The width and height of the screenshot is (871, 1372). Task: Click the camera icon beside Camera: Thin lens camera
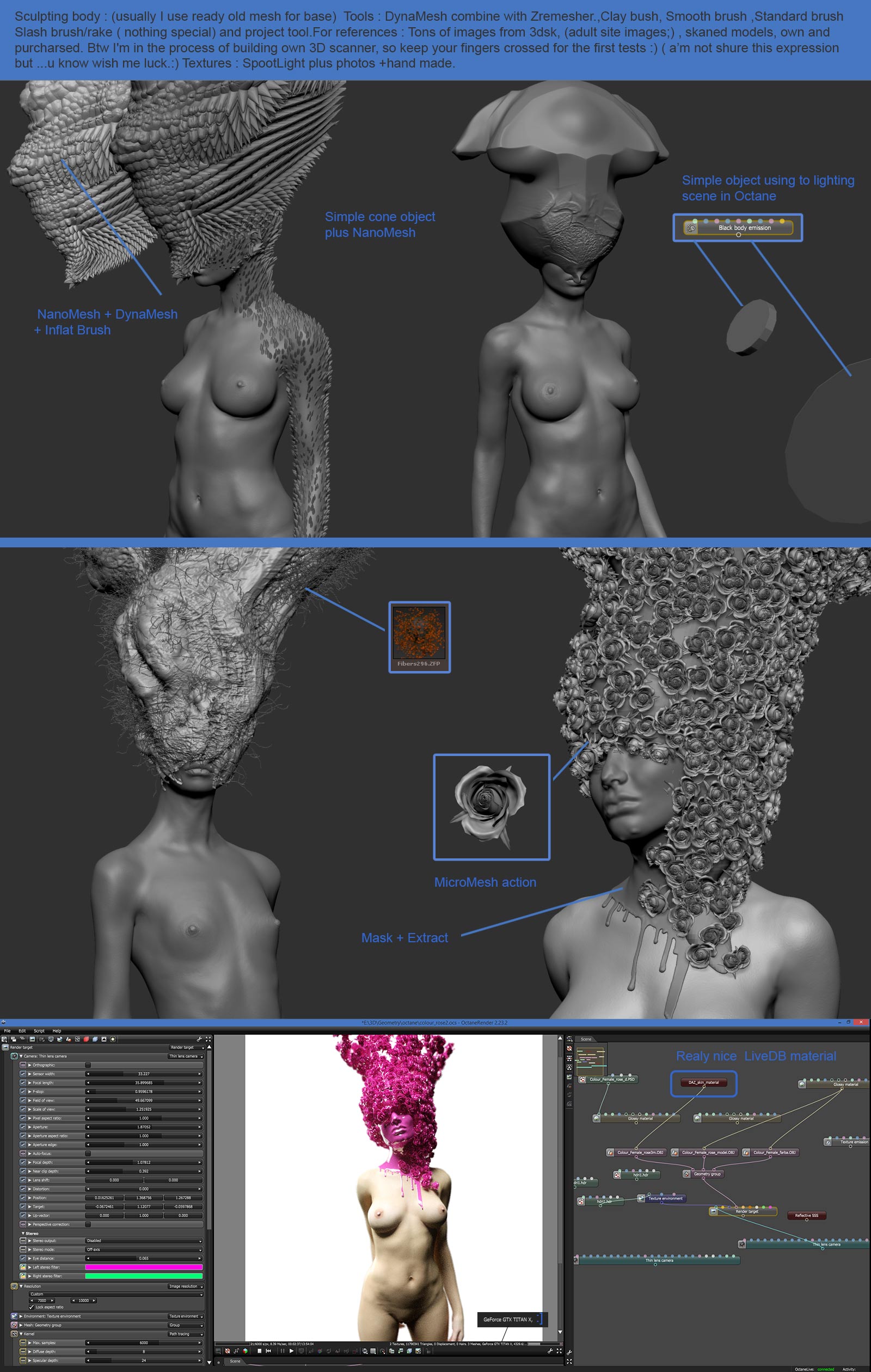14,1057
